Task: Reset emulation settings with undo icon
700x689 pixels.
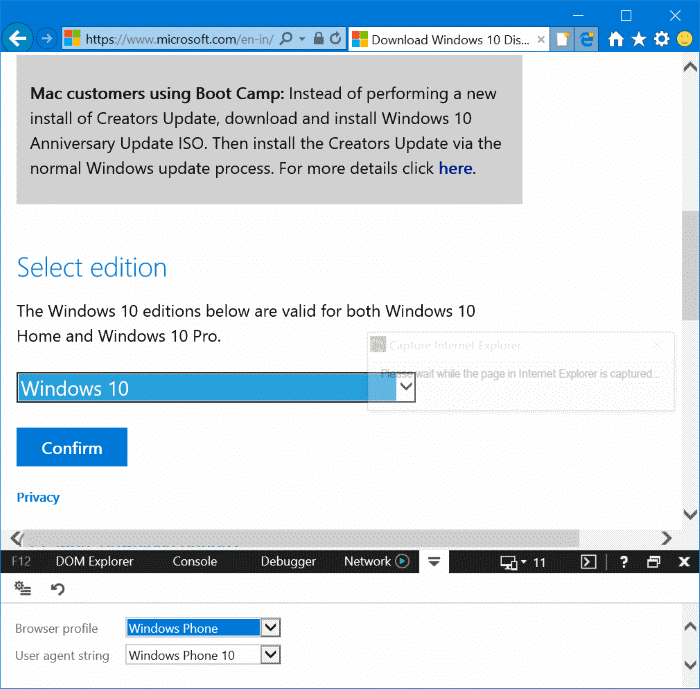Action: pyautogui.click(x=58, y=589)
